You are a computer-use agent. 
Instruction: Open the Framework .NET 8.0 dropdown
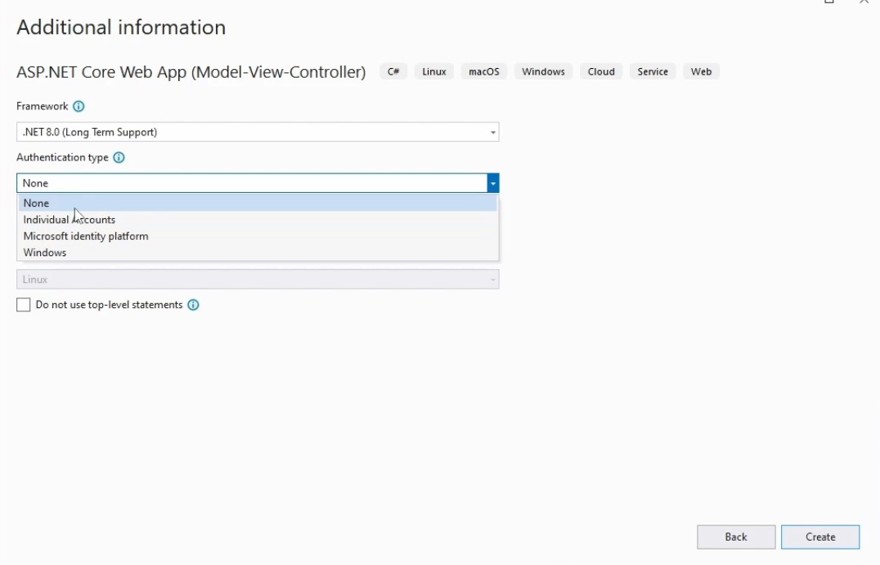pyautogui.click(x=258, y=132)
